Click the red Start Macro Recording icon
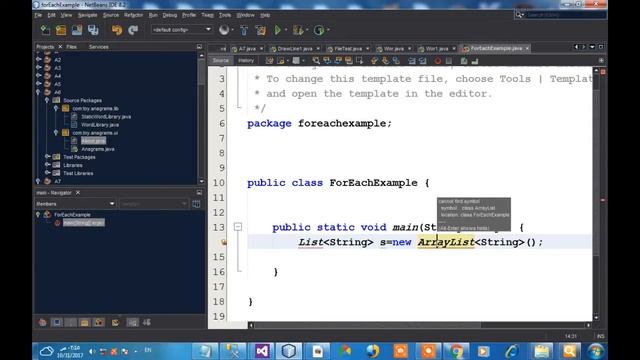 click(438, 61)
